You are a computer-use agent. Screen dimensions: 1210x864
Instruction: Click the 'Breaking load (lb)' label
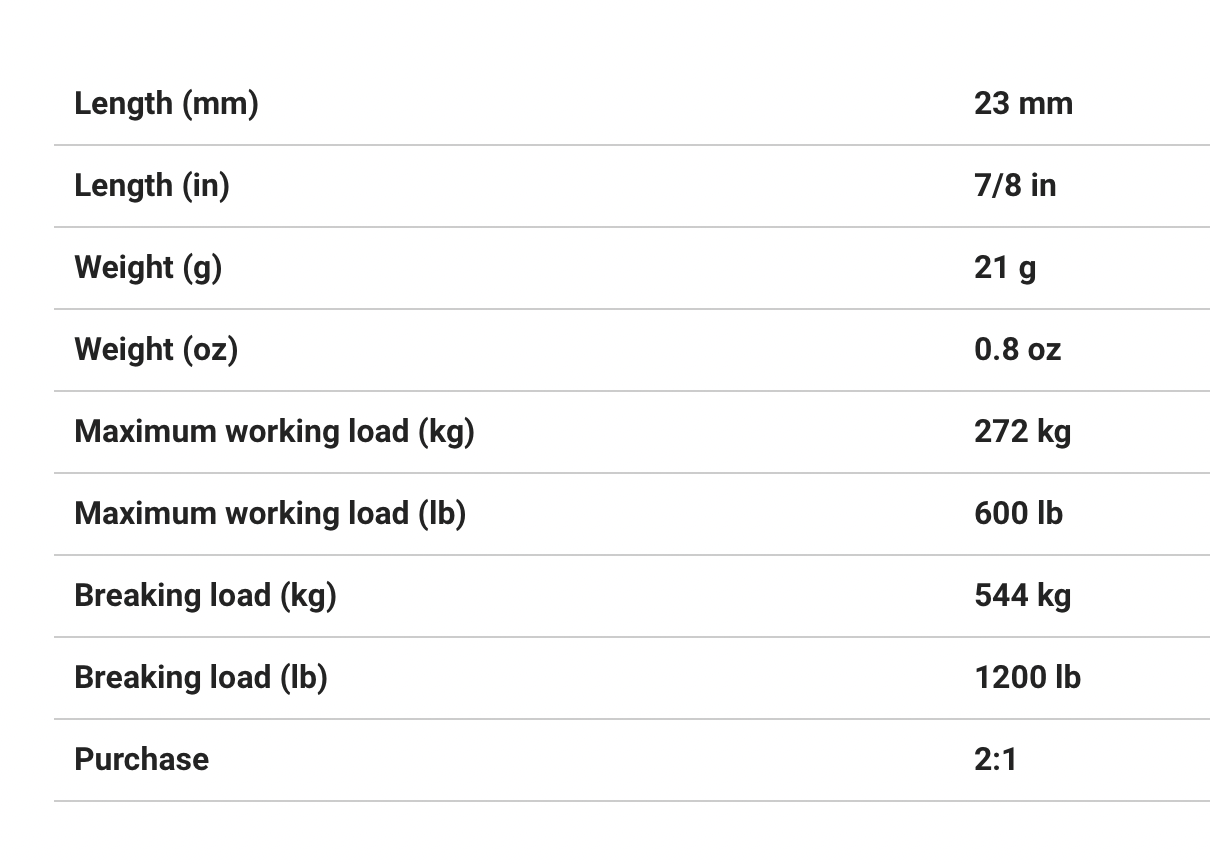pyautogui.click(x=201, y=677)
